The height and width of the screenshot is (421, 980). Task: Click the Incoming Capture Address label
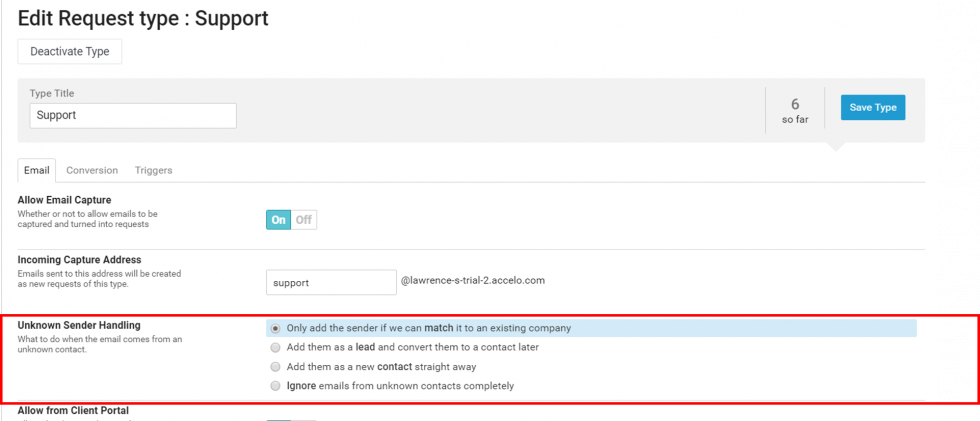coord(82,260)
